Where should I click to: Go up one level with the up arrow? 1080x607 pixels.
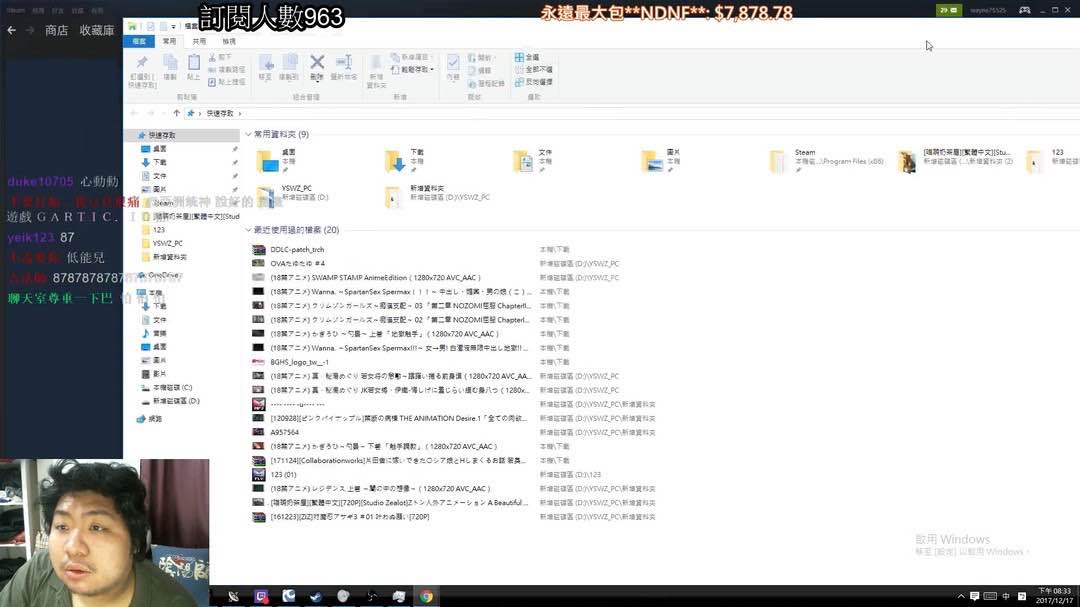pos(177,113)
